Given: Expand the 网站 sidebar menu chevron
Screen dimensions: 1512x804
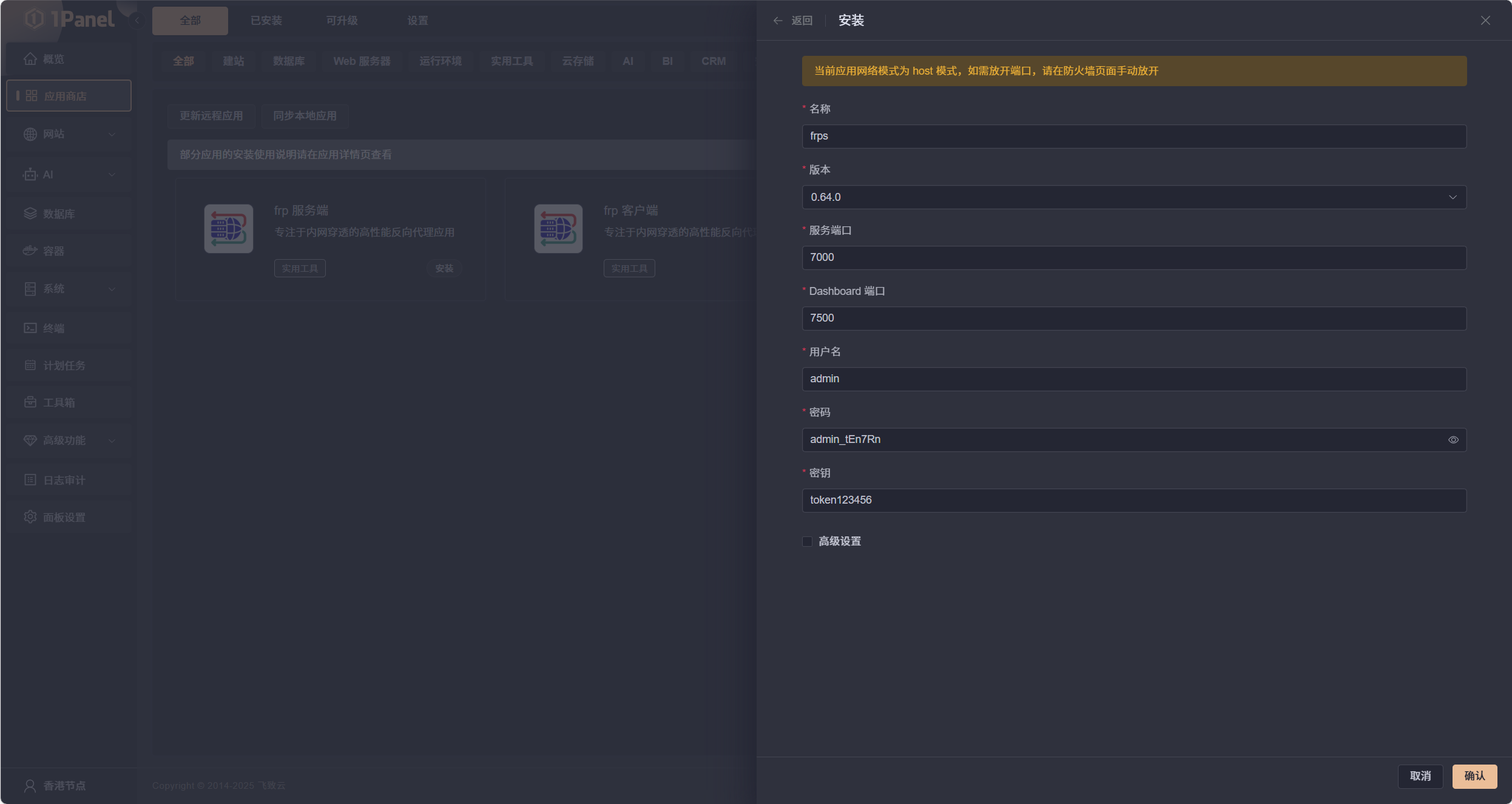Looking at the screenshot, I should tap(112, 134).
